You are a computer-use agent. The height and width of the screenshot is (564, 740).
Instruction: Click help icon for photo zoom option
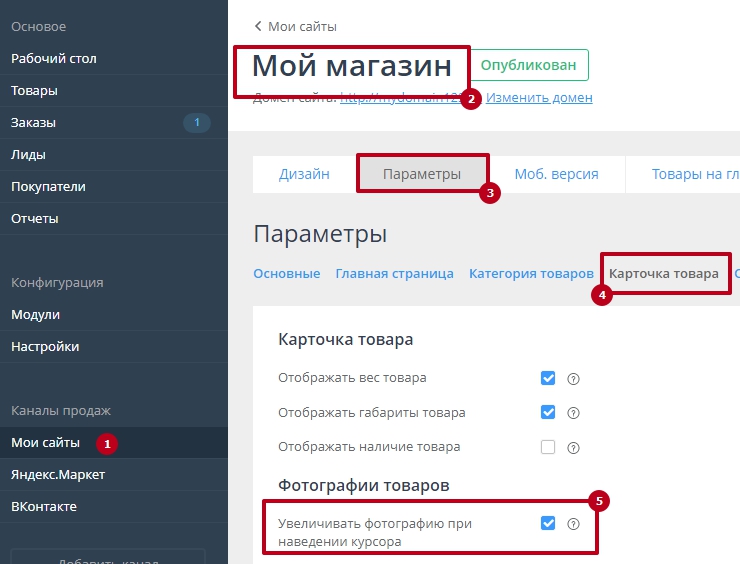tap(574, 524)
